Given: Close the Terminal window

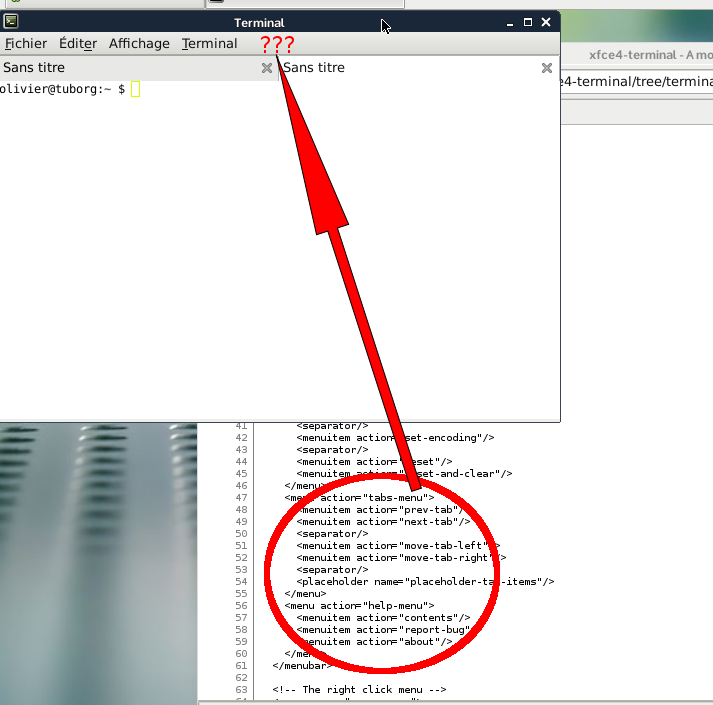Looking at the screenshot, I should (x=546, y=22).
